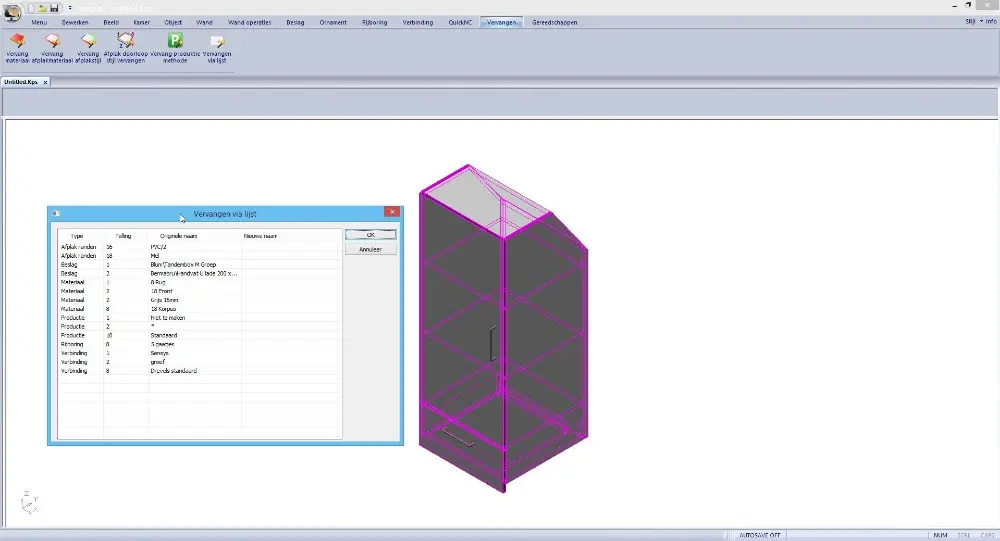Screen dimensions: 1000x541
Task: Close the Untitled.Kps document tab
Action: [45, 82]
